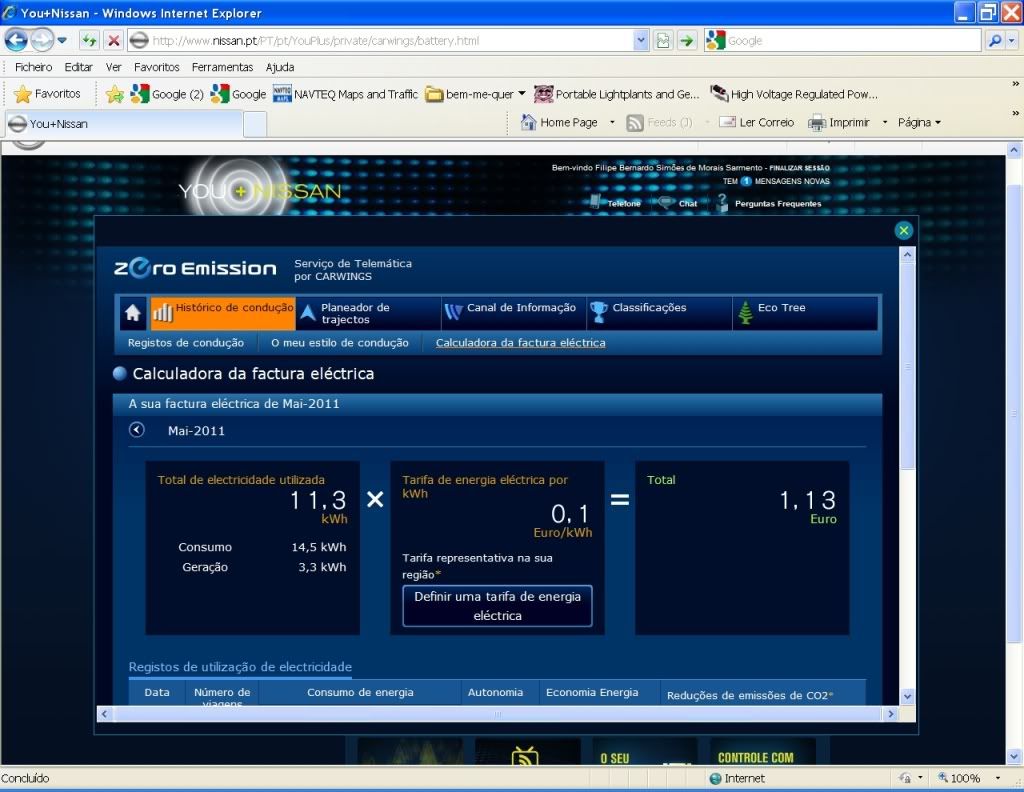
Task: Click Calculadora da factura eléctrica link
Action: tap(520, 343)
